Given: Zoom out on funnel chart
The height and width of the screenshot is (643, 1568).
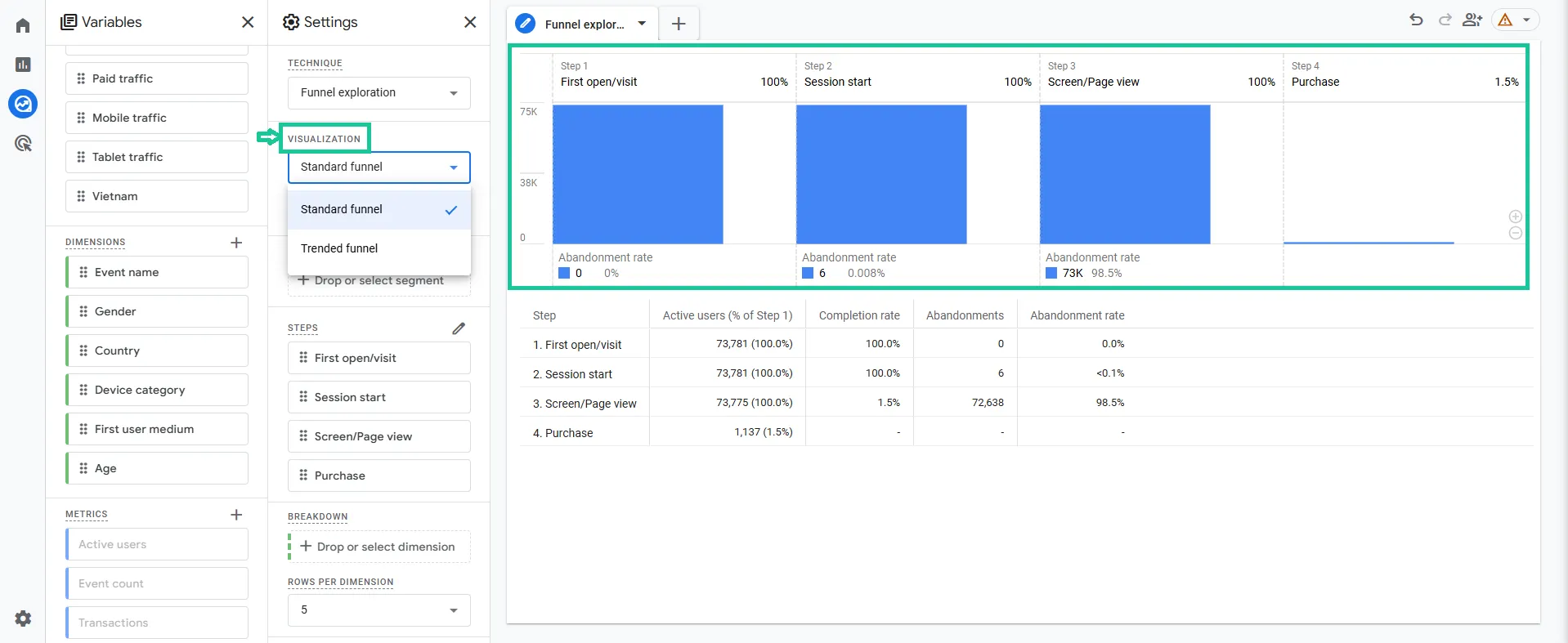Looking at the screenshot, I should click(x=1515, y=233).
